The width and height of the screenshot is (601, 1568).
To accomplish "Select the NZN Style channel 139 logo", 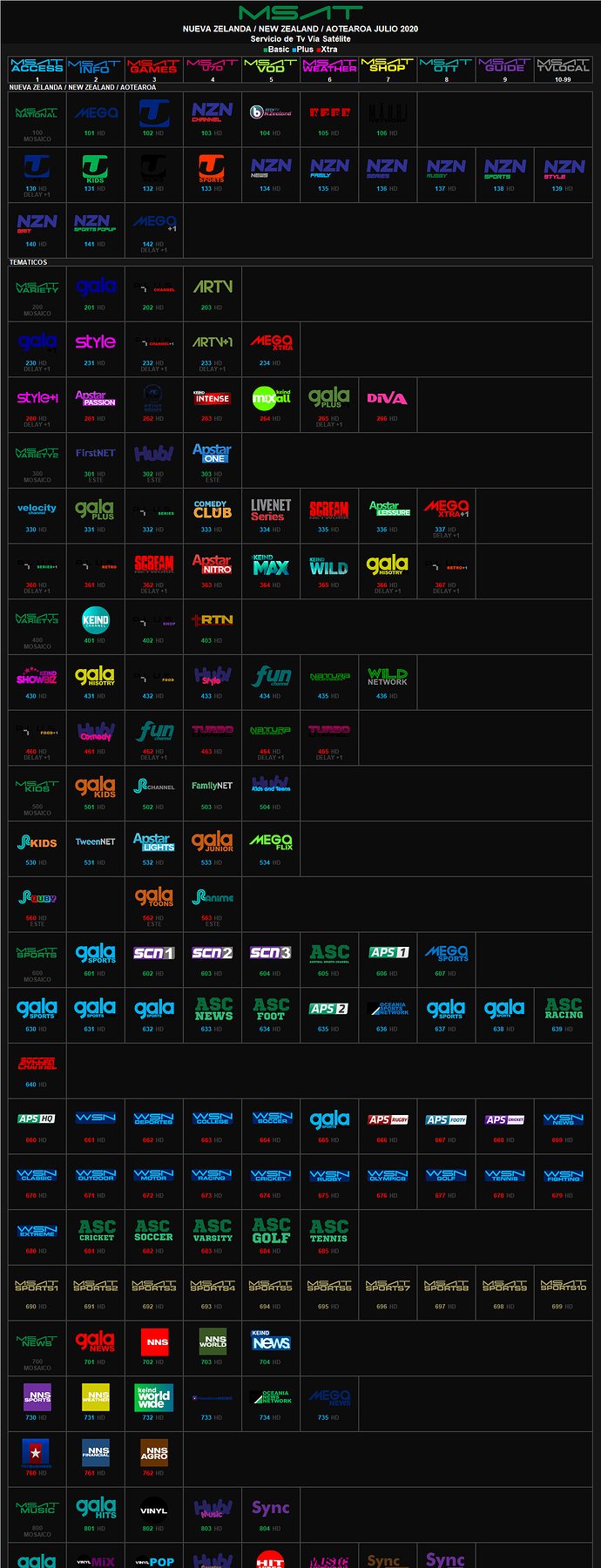I will pos(564,167).
